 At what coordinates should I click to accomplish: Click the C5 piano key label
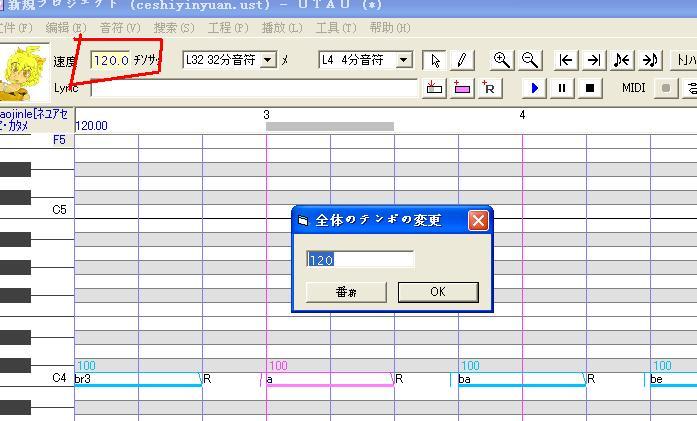tap(59, 209)
